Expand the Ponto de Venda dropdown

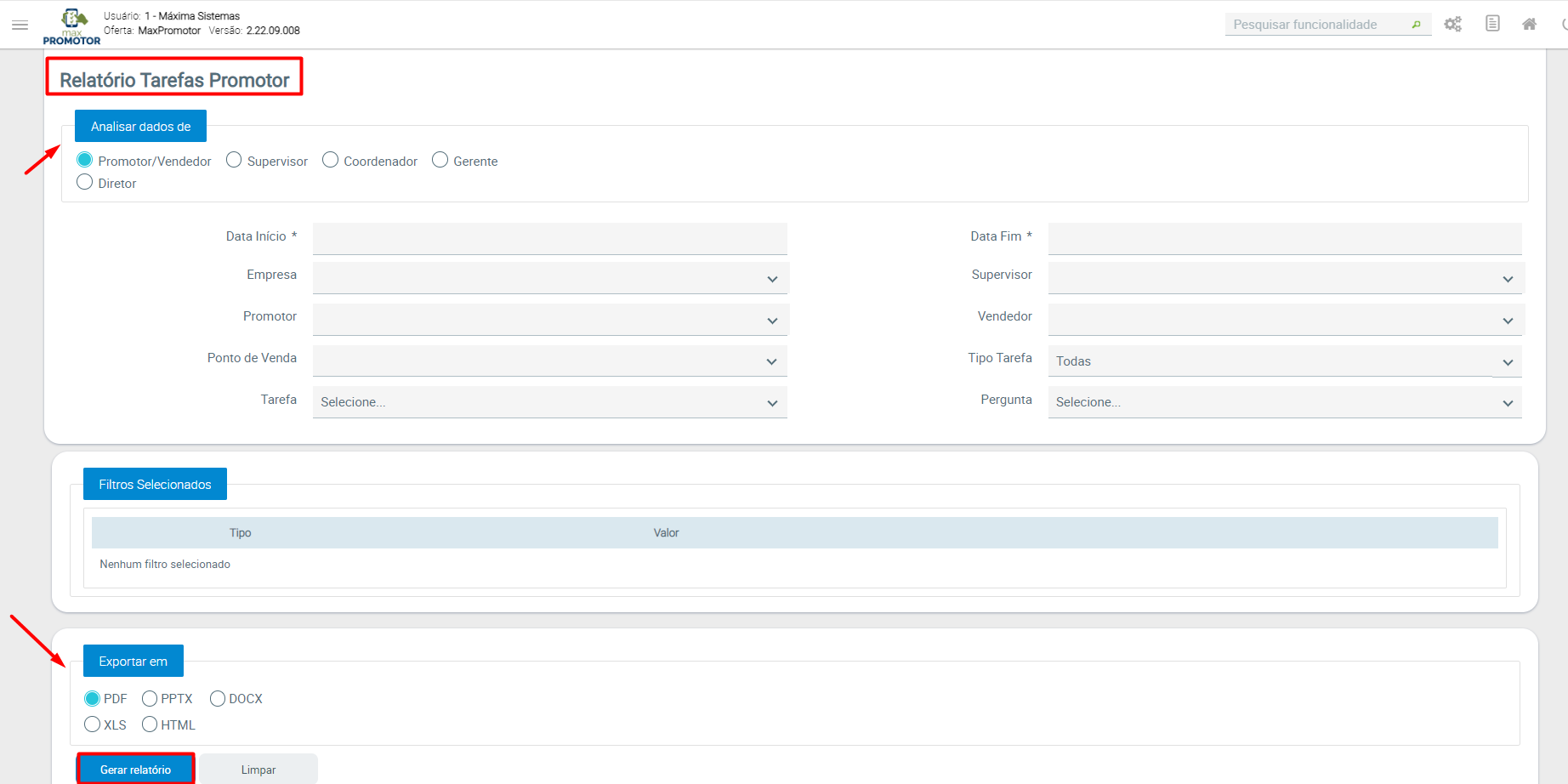pos(550,361)
